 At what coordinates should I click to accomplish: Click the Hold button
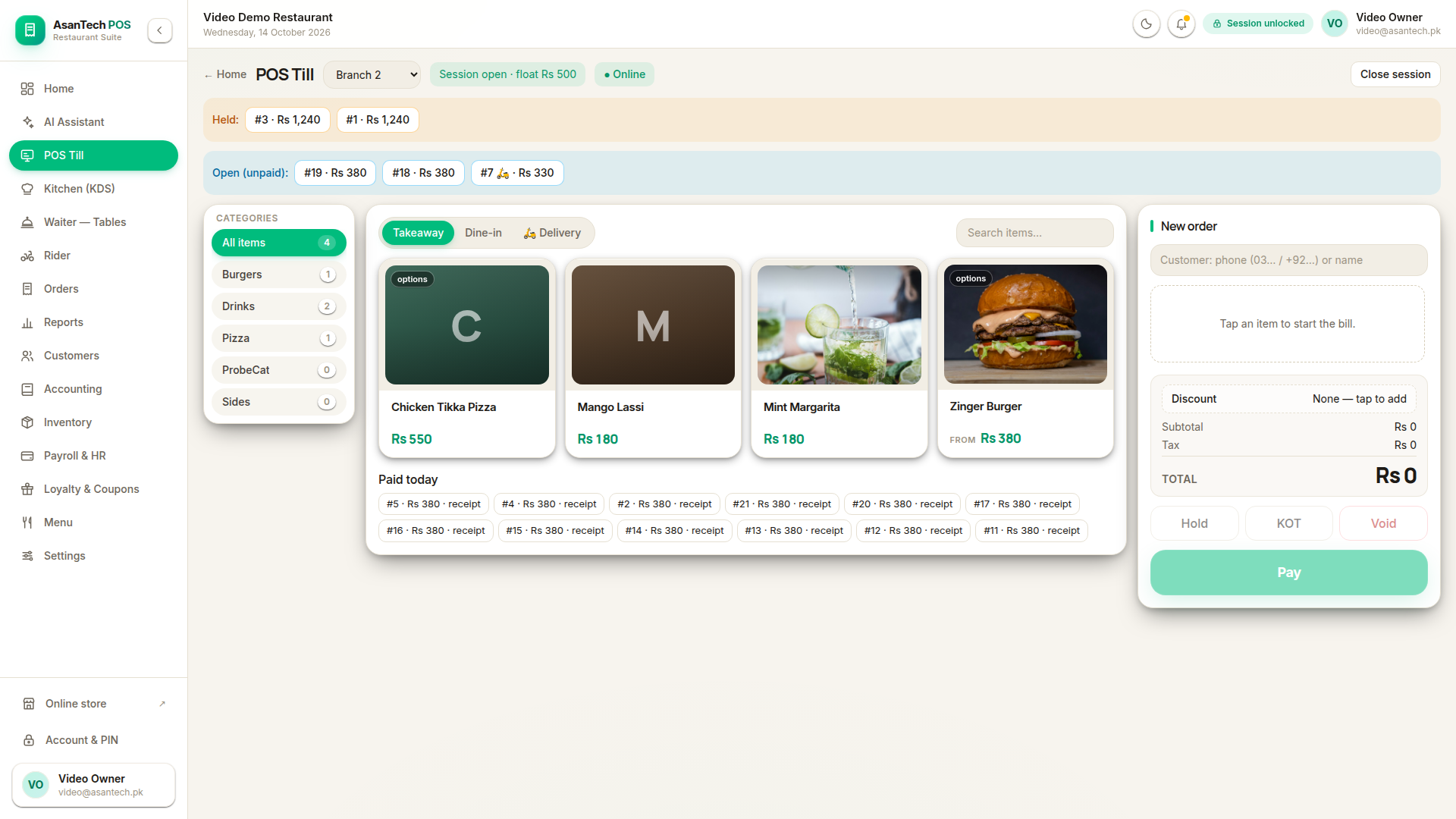(1194, 523)
